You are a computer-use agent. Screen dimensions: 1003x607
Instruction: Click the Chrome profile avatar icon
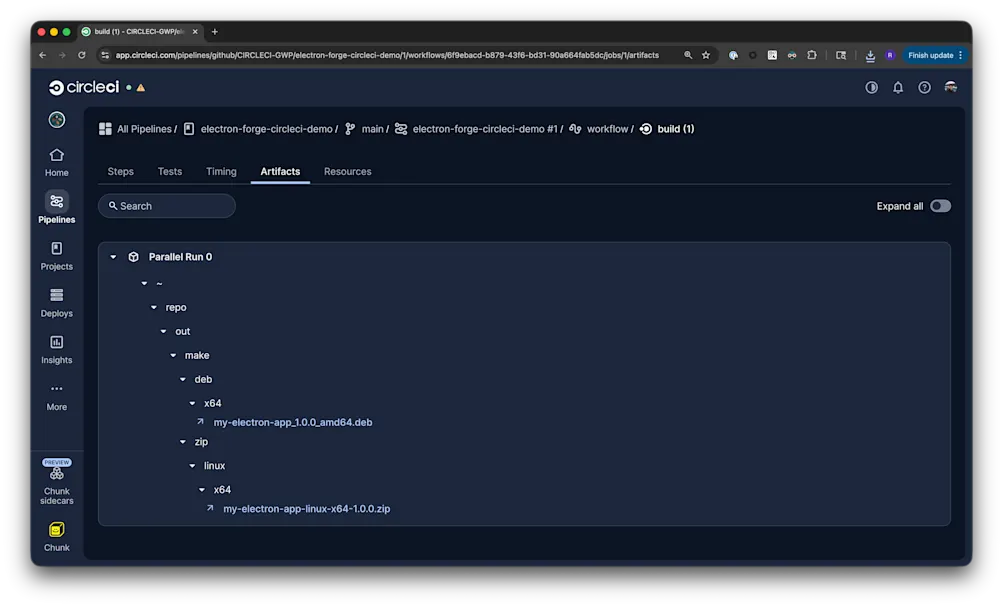pos(890,56)
